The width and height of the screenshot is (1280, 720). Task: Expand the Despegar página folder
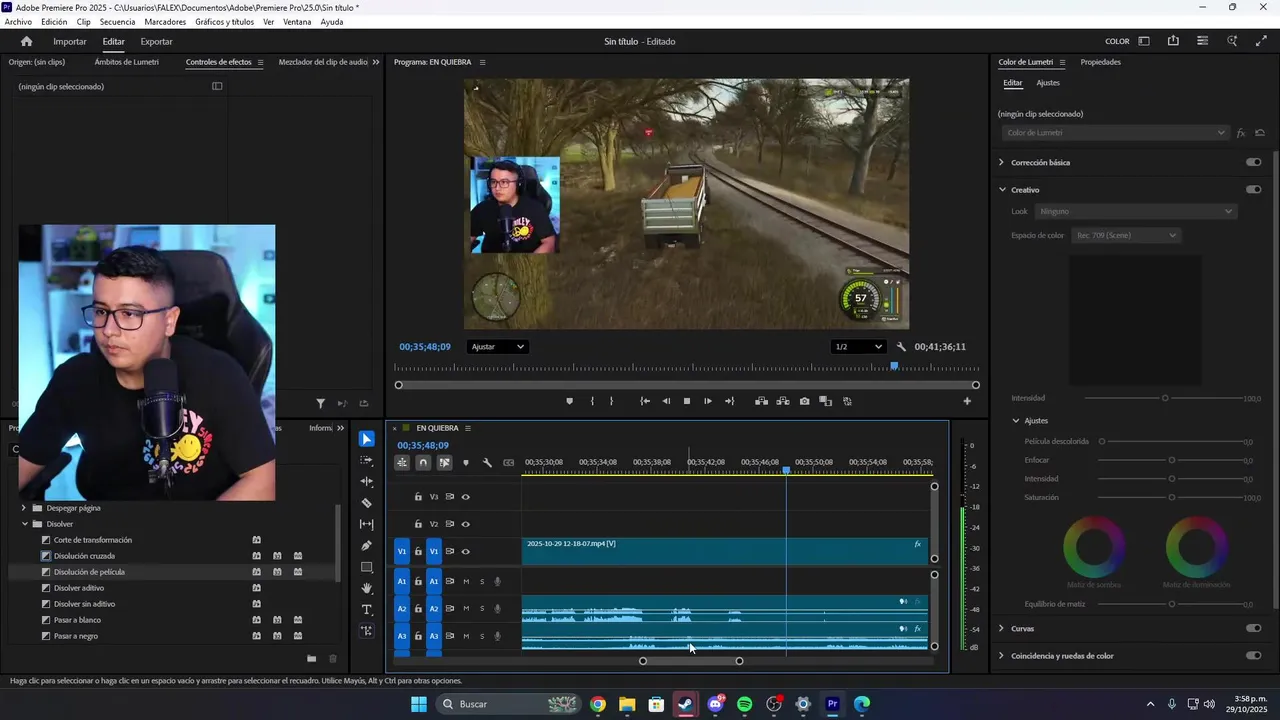tap(24, 508)
